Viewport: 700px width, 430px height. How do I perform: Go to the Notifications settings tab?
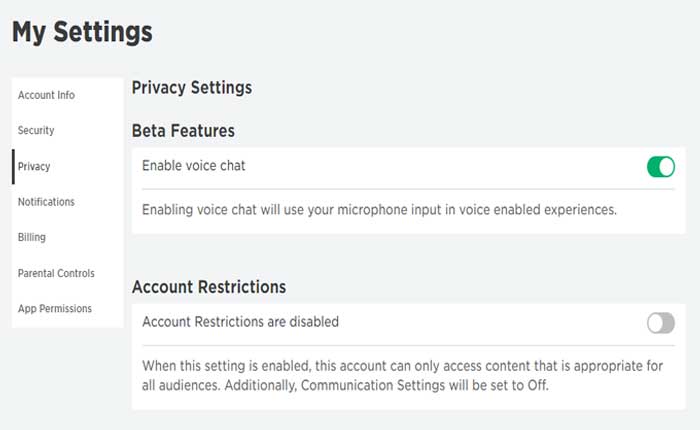click(x=46, y=202)
